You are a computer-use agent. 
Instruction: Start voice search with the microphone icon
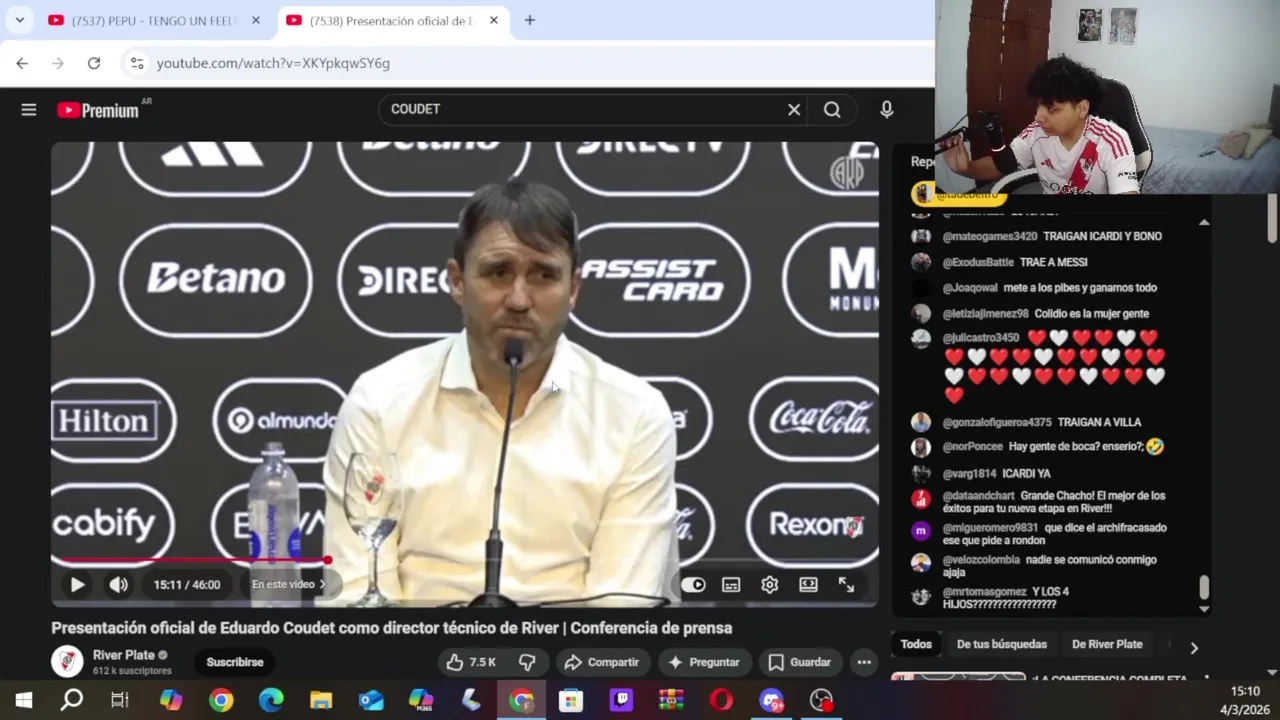click(887, 110)
